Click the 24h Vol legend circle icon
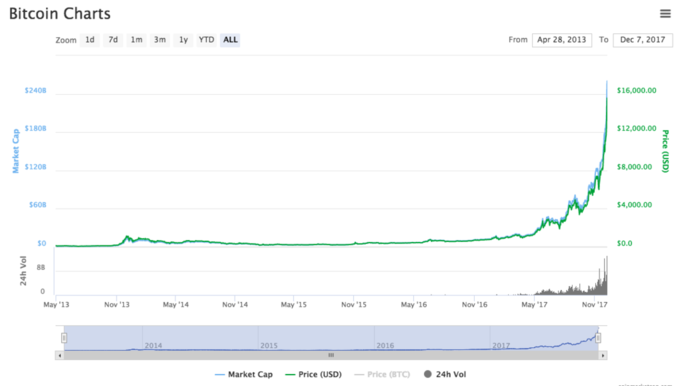The width and height of the screenshot is (680, 386). point(428,374)
